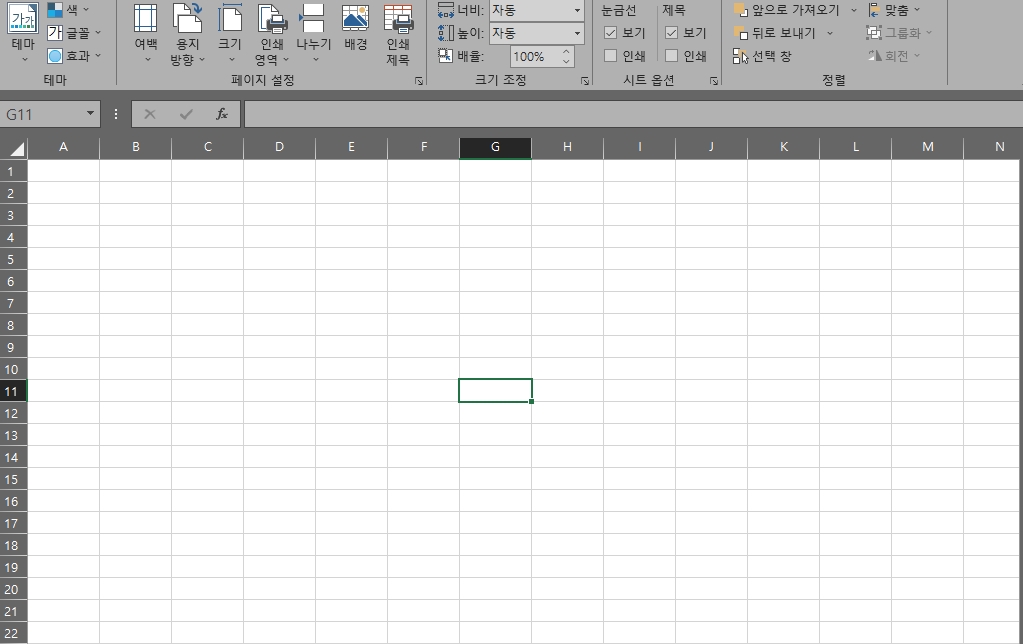Expand the Name Box dropdown arrow

pyautogui.click(x=90, y=114)
